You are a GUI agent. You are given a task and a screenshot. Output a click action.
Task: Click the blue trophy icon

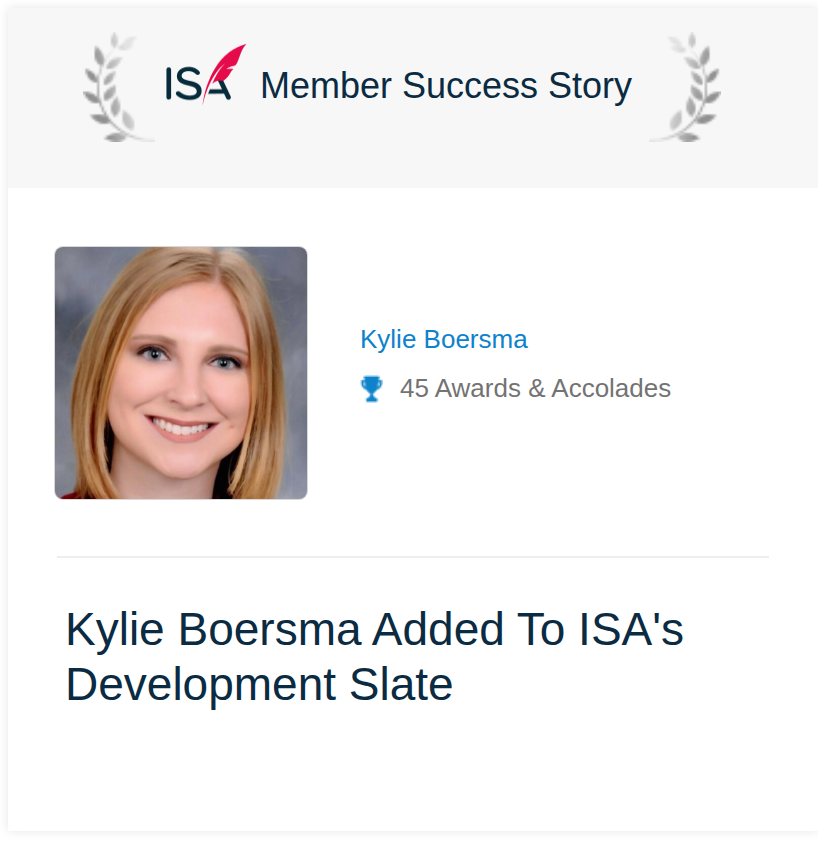point(372,389)
